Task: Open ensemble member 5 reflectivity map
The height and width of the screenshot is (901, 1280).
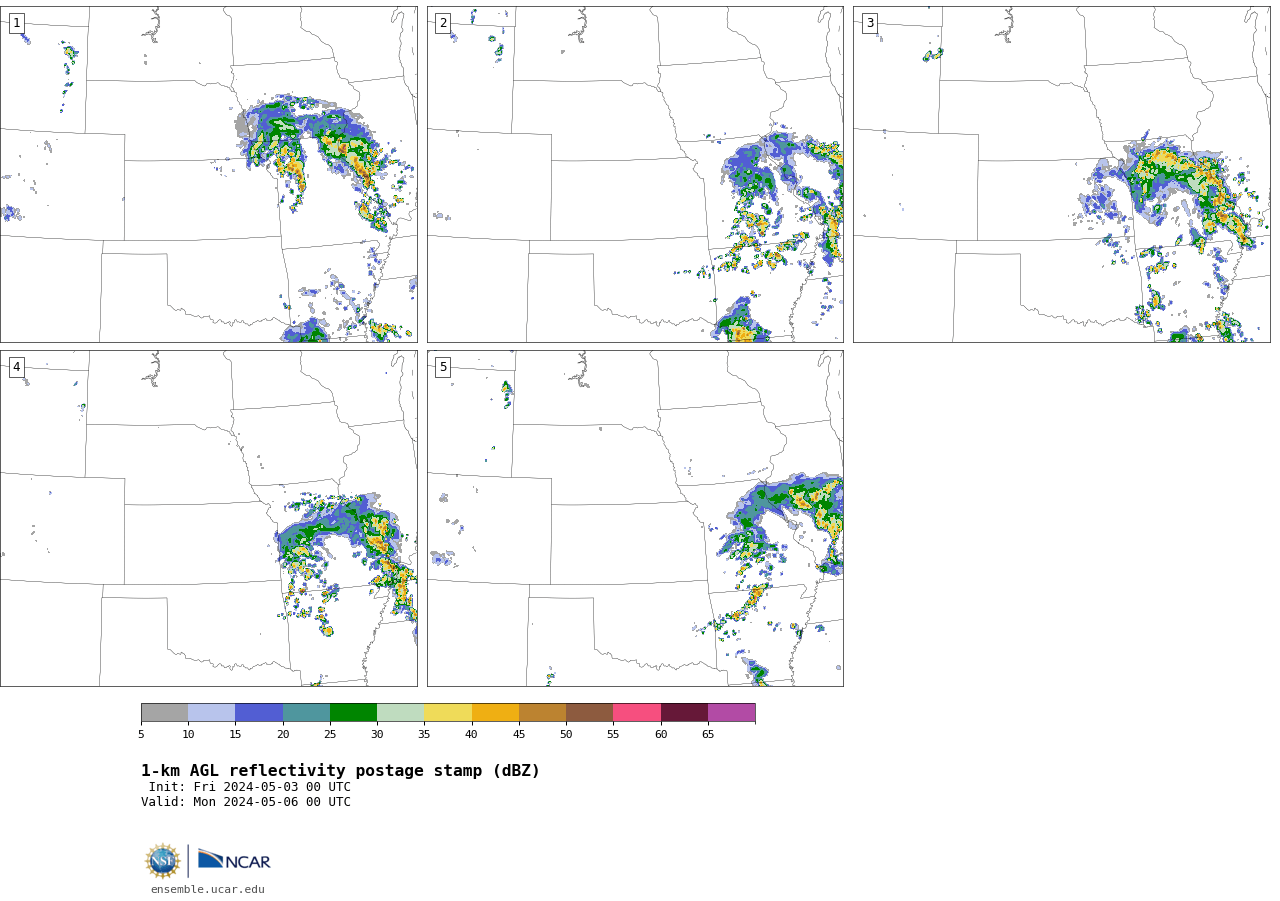Action: pyautogui.click(x=635, y=518)
